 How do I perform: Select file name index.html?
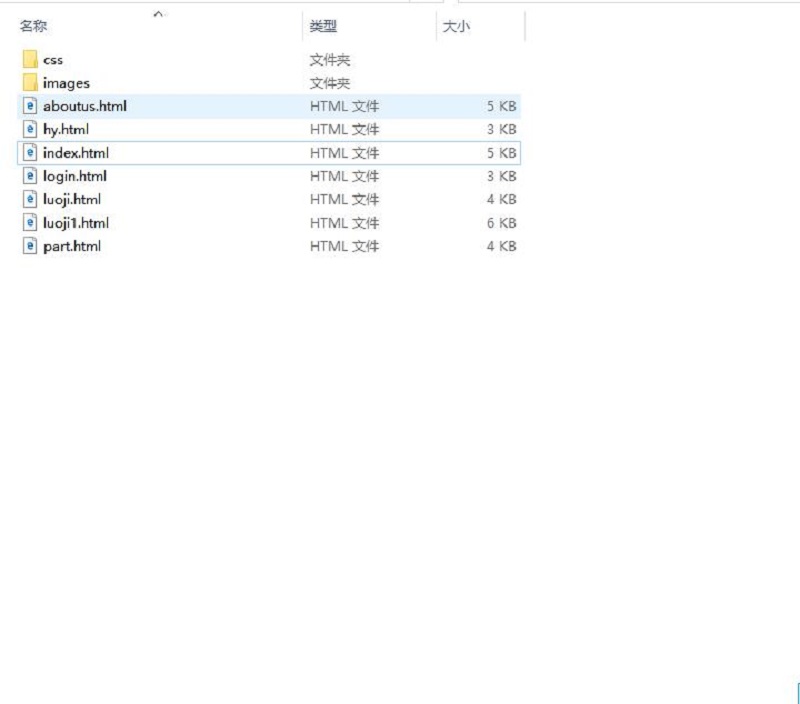(76, 153)
